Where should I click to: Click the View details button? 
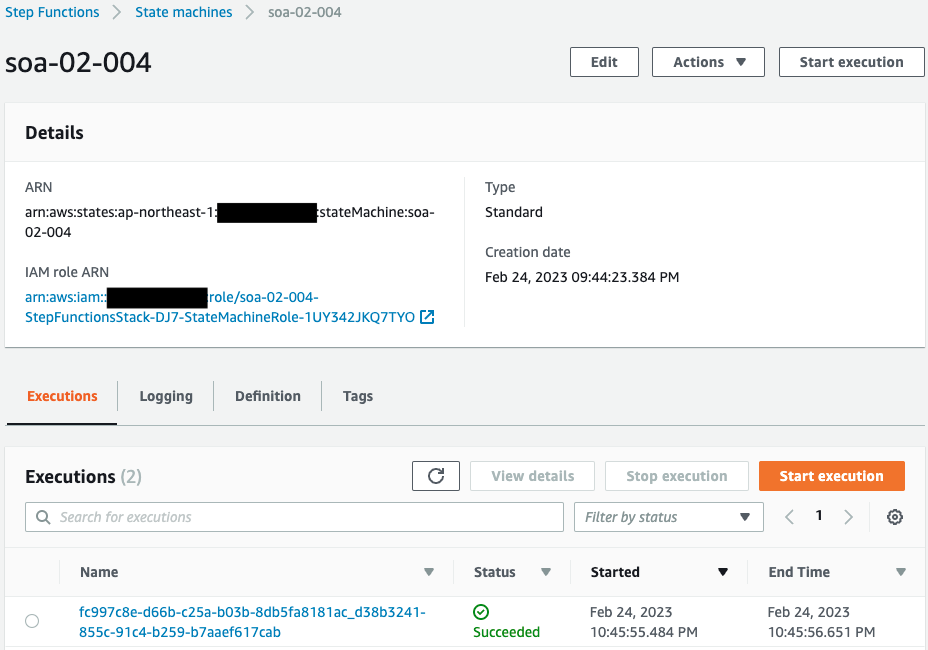coord(532,476)
